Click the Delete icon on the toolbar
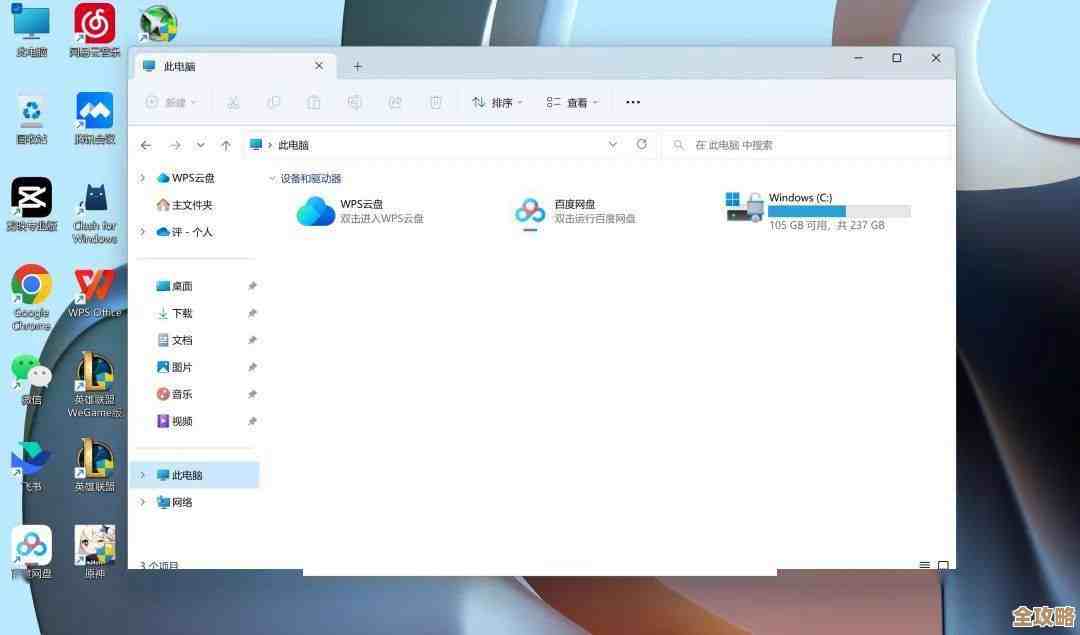The height and width of the screenshot is (635, 1080). [435, 102]
